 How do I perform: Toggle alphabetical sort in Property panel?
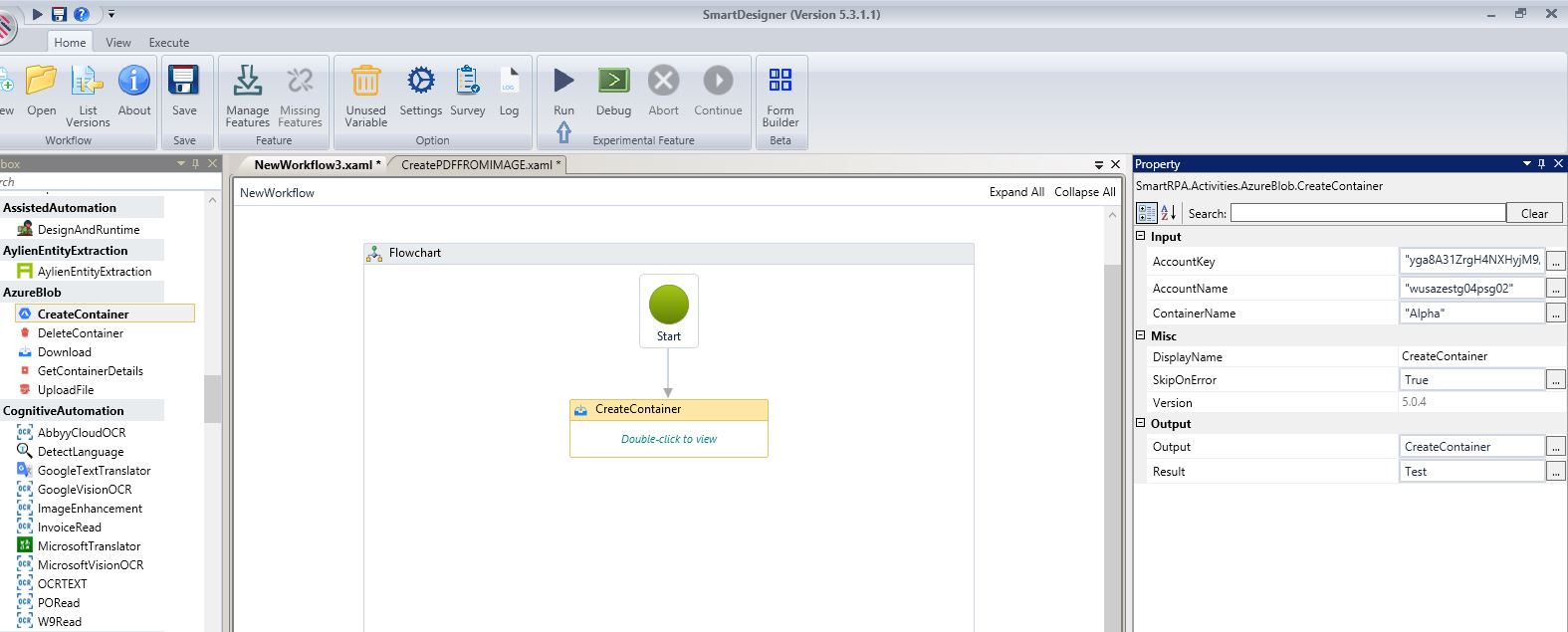(x=1169, y=213)
